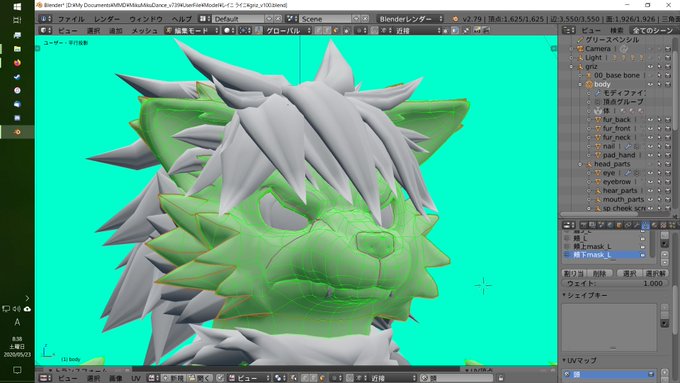Open Firefox from the Windows taskbar

pos(17,63)
